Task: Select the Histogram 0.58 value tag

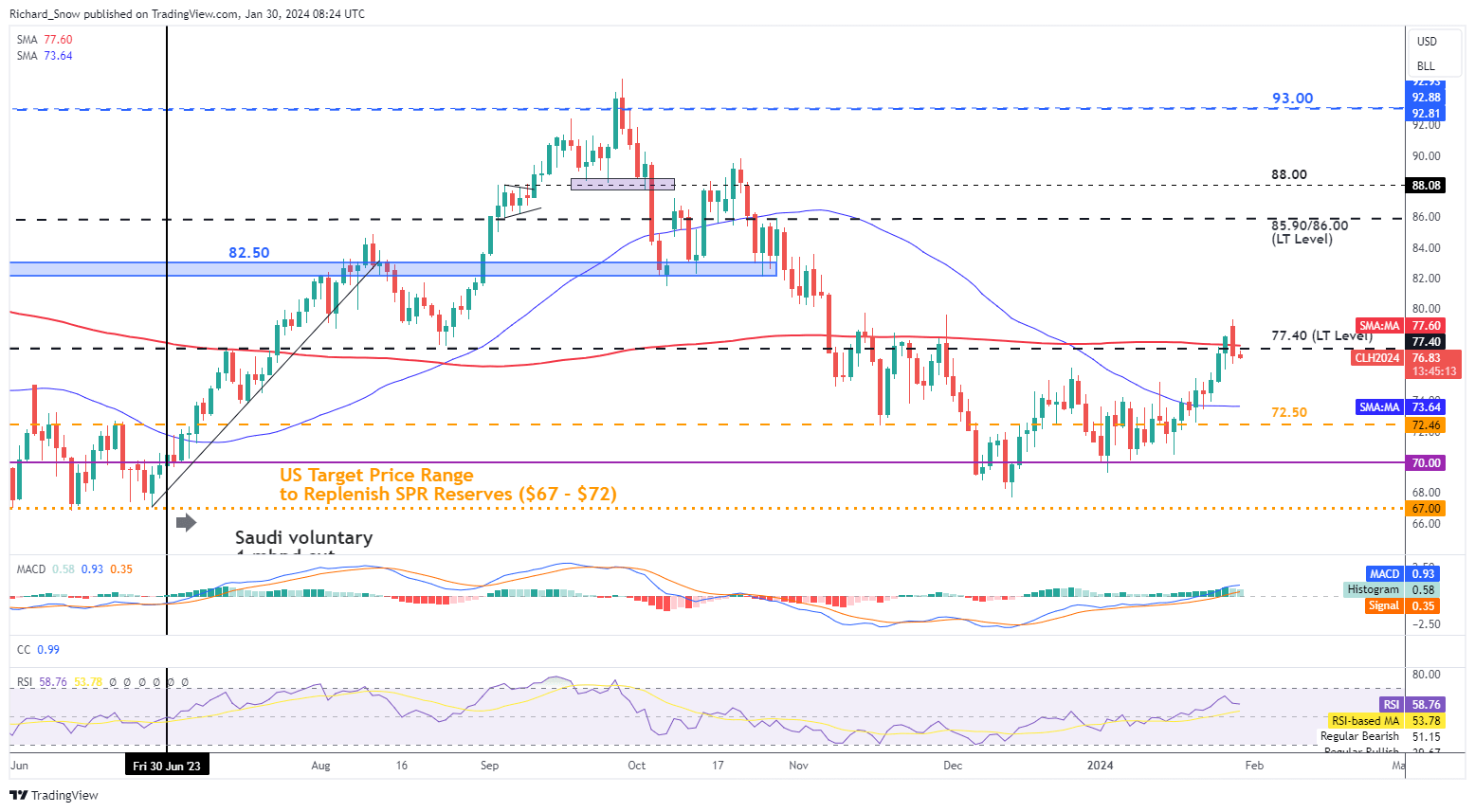Action: 1392,590
